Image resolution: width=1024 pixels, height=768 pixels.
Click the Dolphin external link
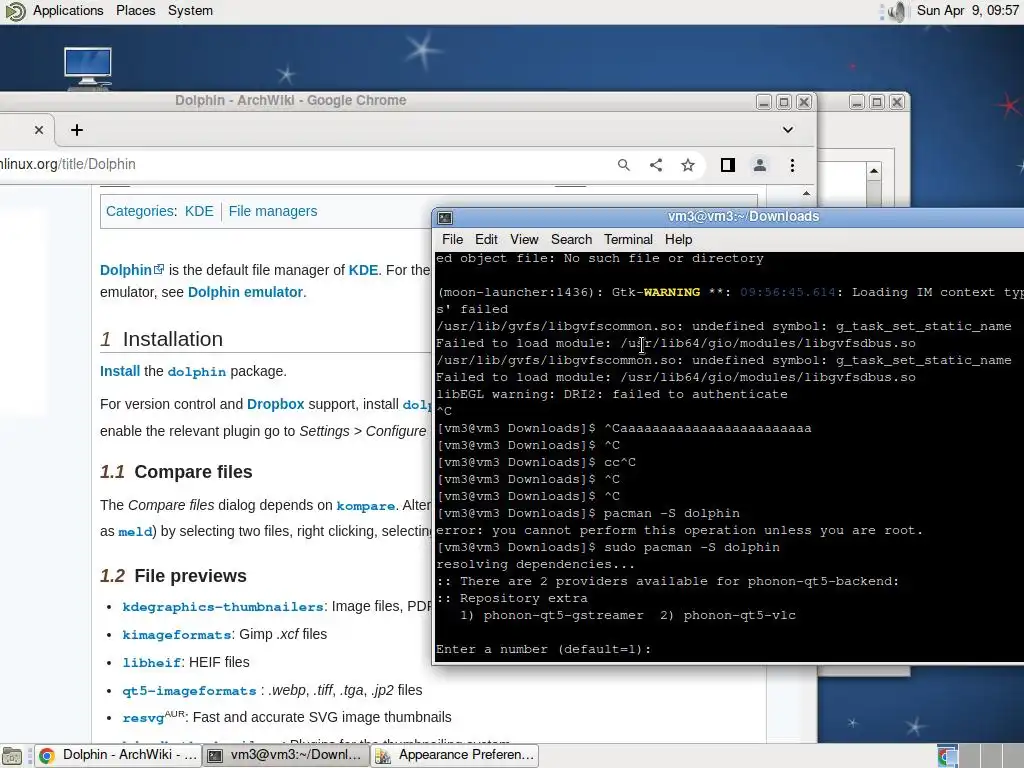pos(131,270)
